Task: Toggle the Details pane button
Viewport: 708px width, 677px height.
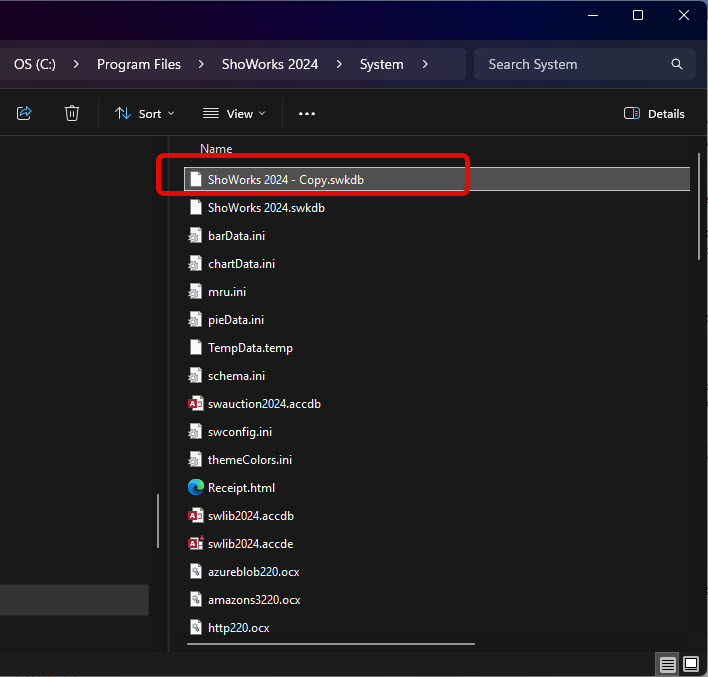Action: pyautogui.click(x=654, y=113)
